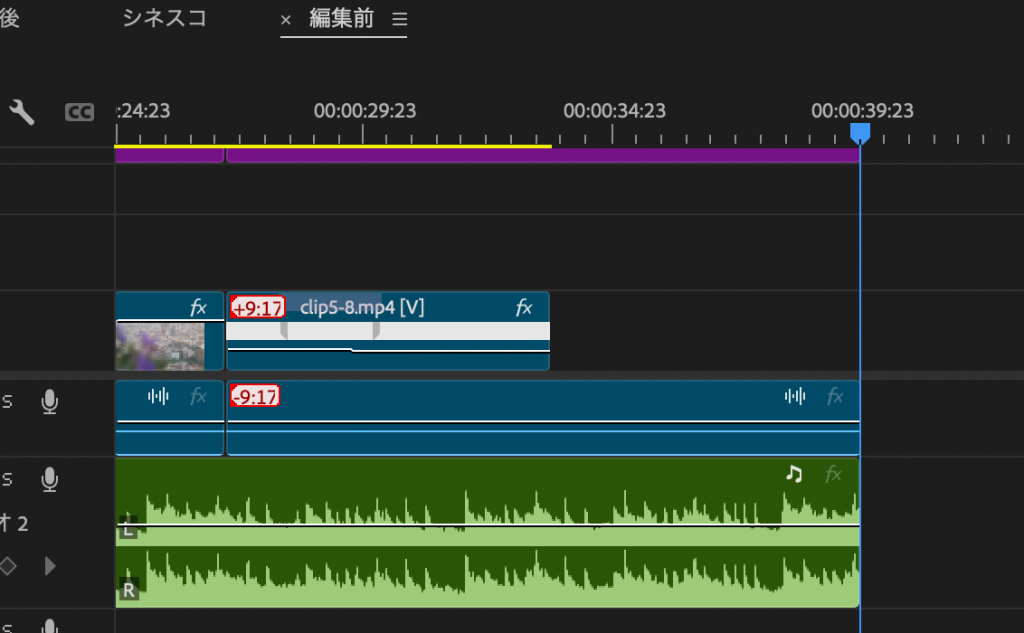
Task: Toggle the add keyframe diamond button
Action: [x=8, y=566]
